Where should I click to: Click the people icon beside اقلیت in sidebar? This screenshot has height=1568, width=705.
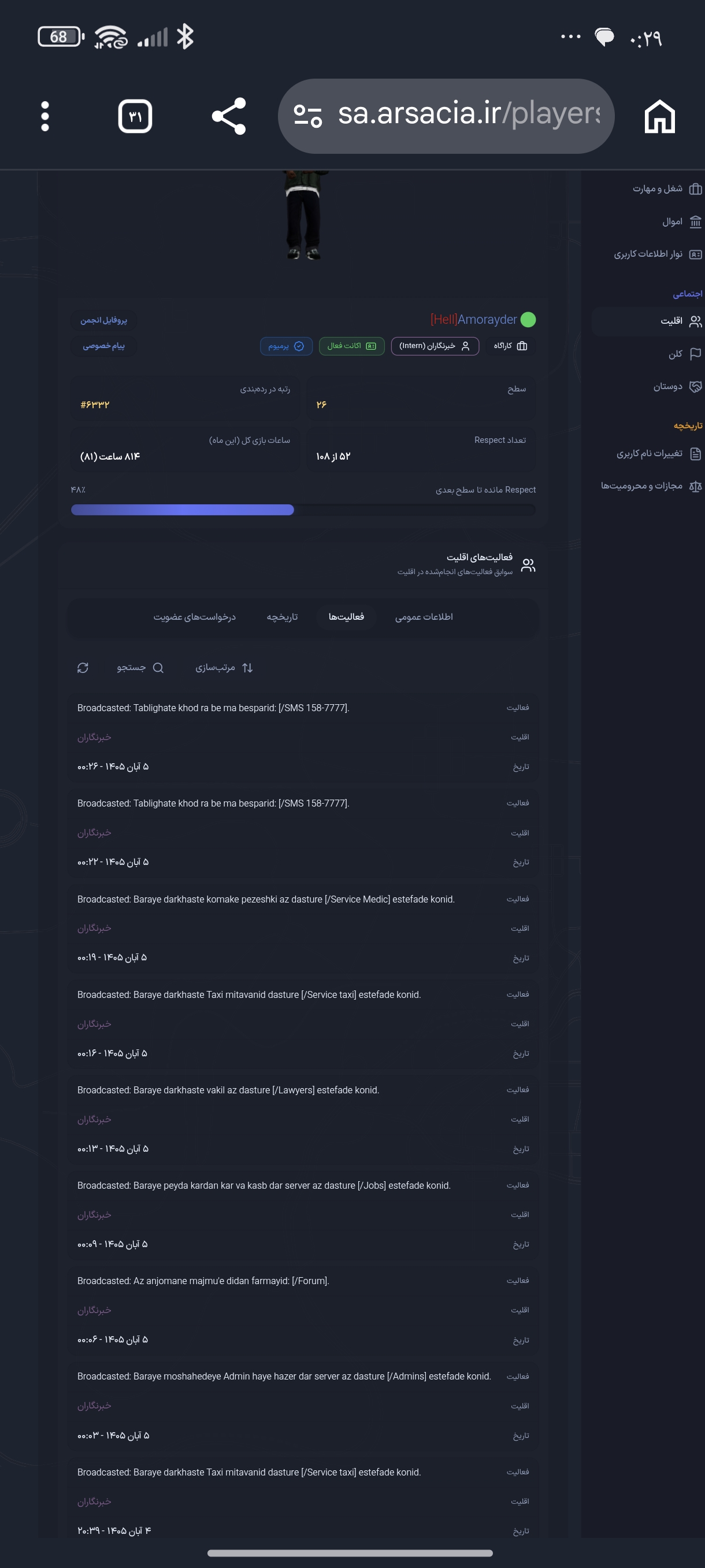point(695,321)
